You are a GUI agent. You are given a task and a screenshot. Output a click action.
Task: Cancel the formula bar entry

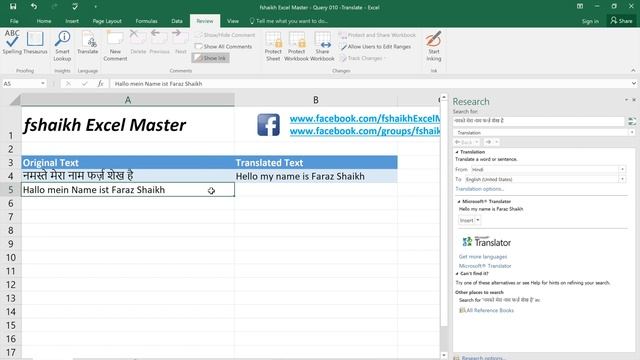[68, 84]
